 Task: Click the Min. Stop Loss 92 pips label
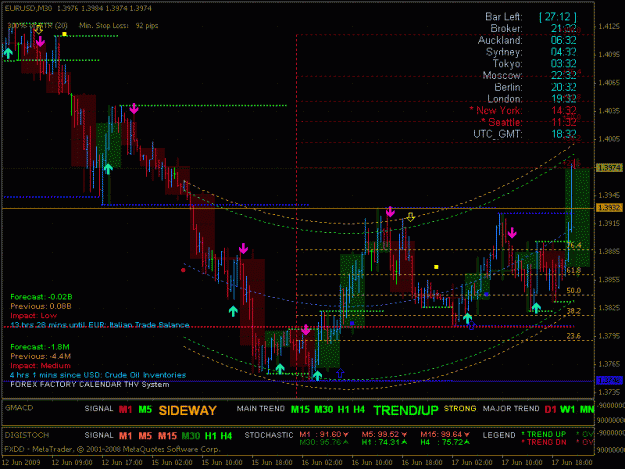pos(118,26)
